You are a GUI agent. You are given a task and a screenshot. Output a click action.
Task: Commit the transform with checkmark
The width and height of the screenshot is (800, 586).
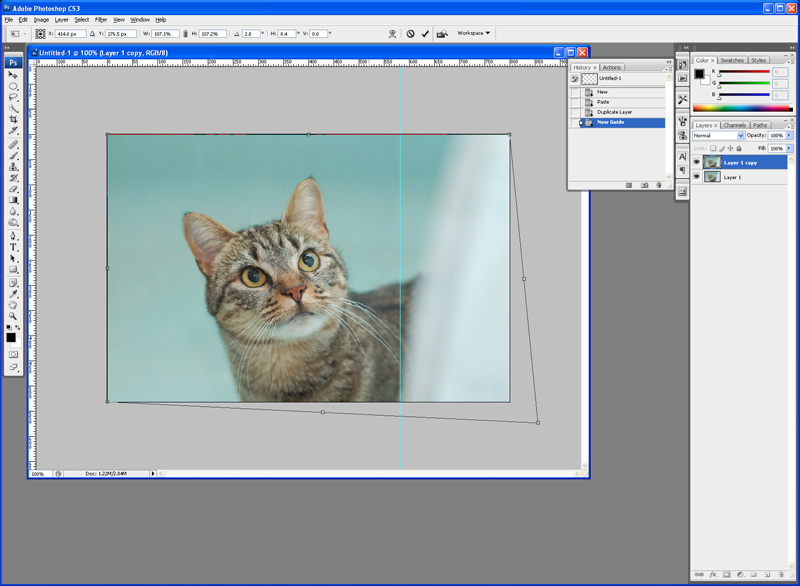click(x=425, y=34)
